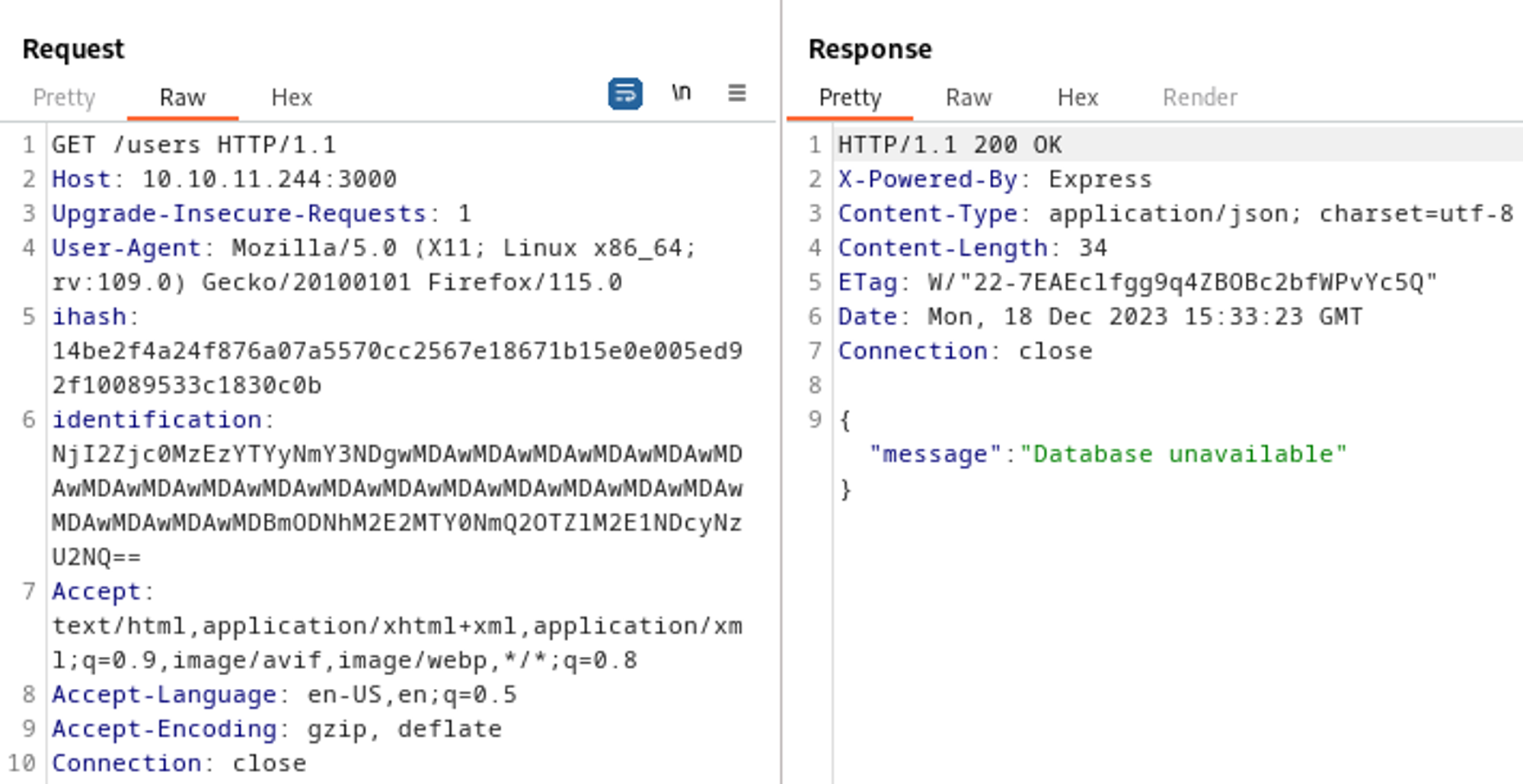
Task: Click the "Database unavailable" response value
Action: (x=1183, y=454)
